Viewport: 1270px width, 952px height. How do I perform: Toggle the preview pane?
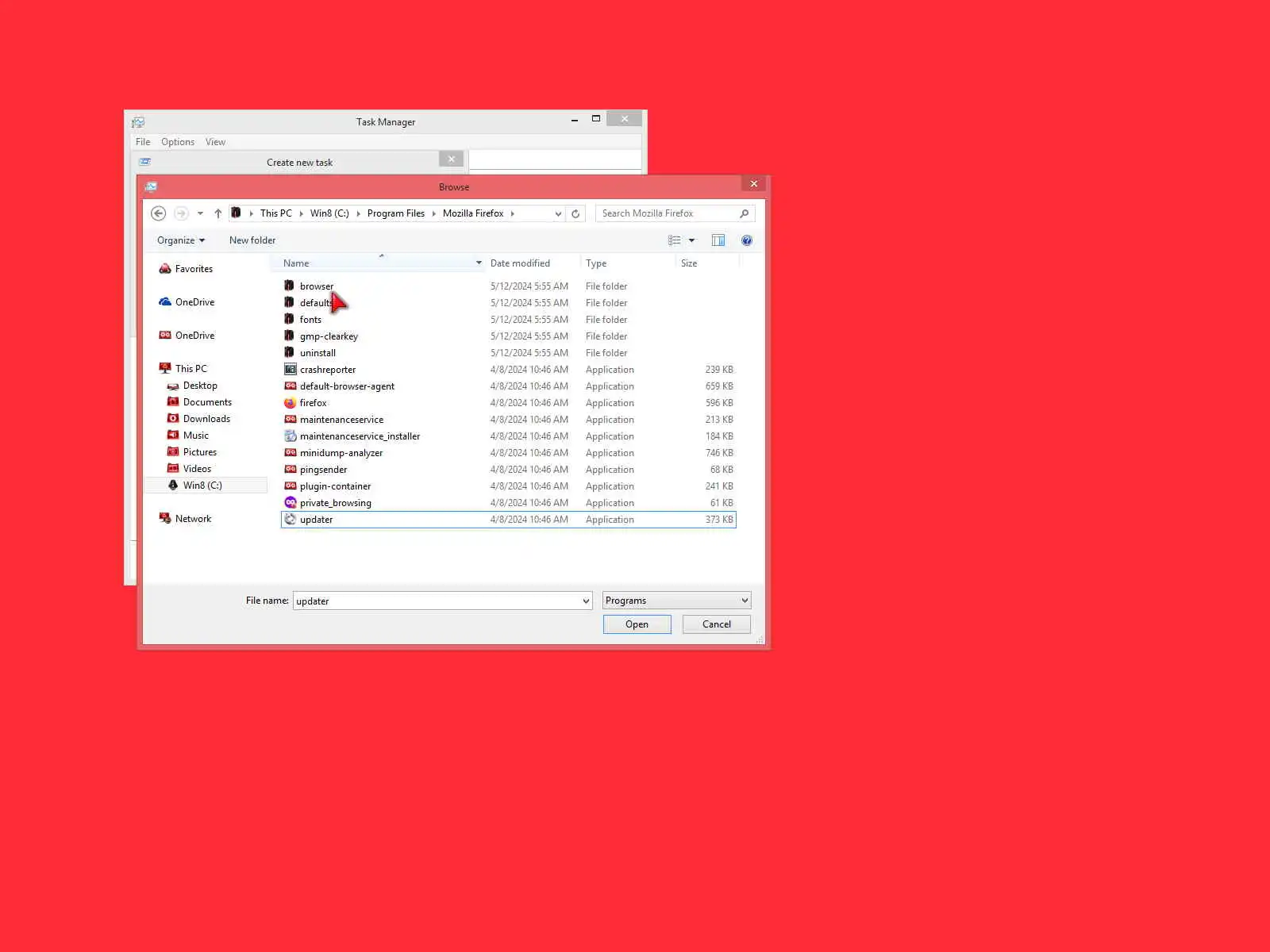[x=718, y=240]
